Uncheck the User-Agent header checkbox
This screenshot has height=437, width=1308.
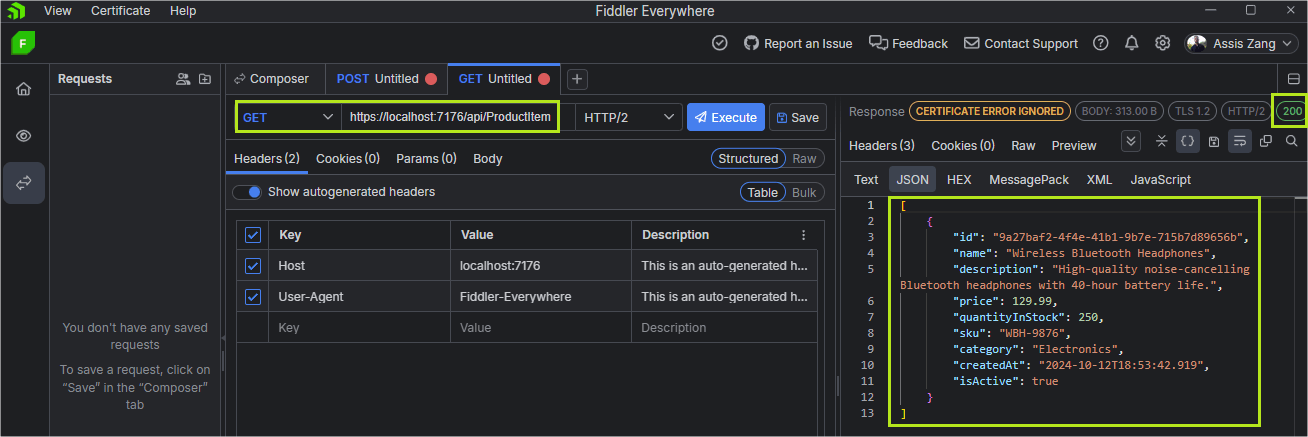click(x=253, y=297)
